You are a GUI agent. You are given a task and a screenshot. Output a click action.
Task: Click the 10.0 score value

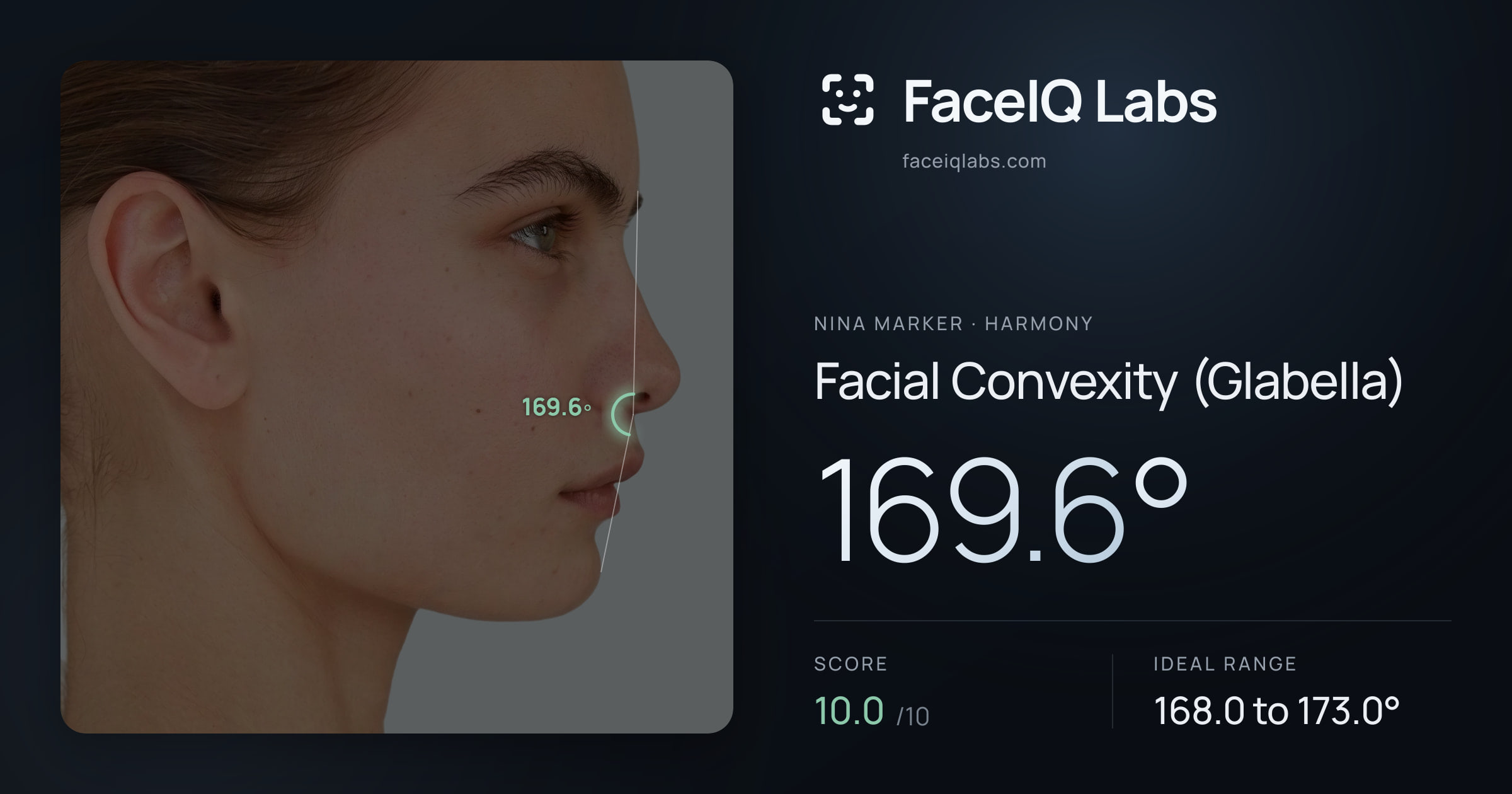click(x=849, y=711)
